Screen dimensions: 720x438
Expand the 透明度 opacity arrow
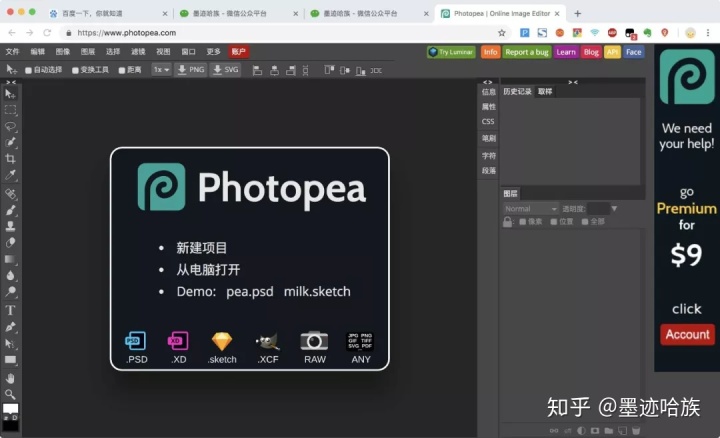[x=614, y=209]
